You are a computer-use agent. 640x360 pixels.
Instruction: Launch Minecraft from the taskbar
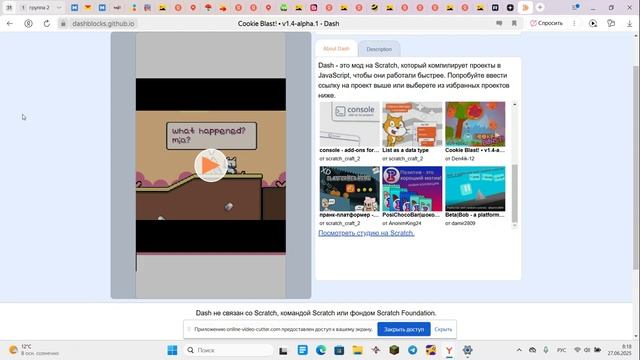coord(394,350)
